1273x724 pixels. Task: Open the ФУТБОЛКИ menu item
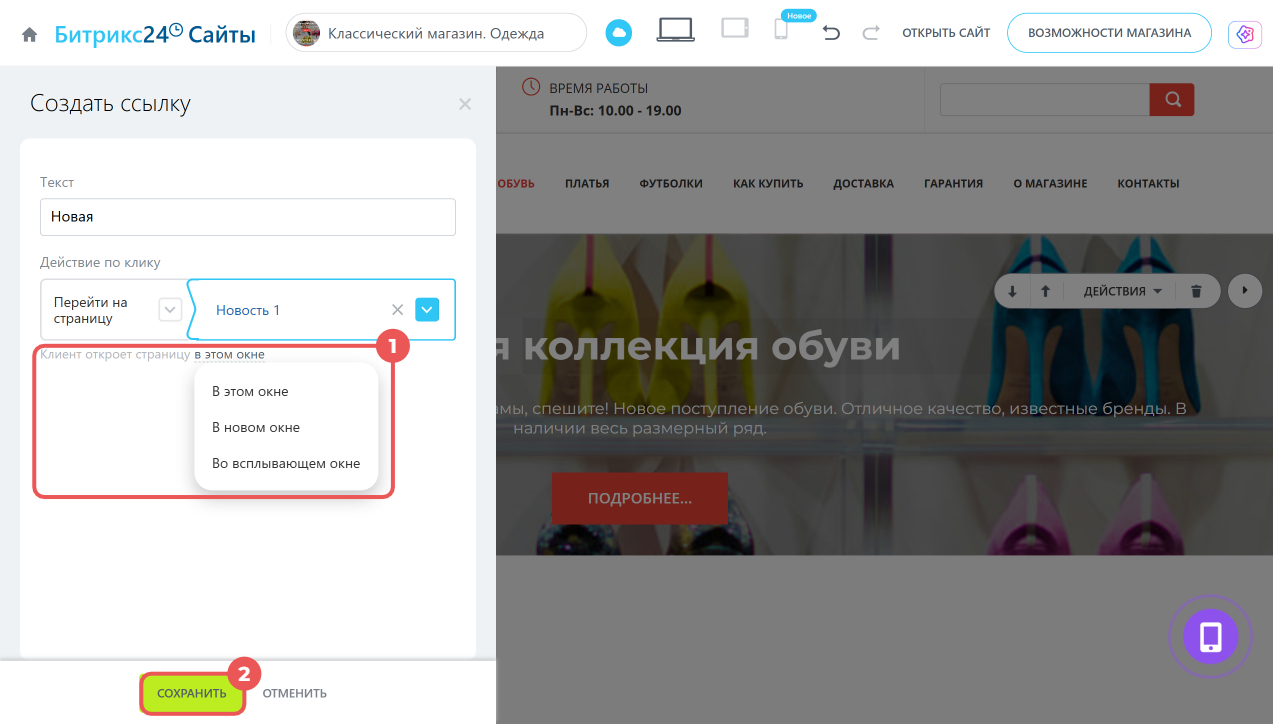point(671,183)
